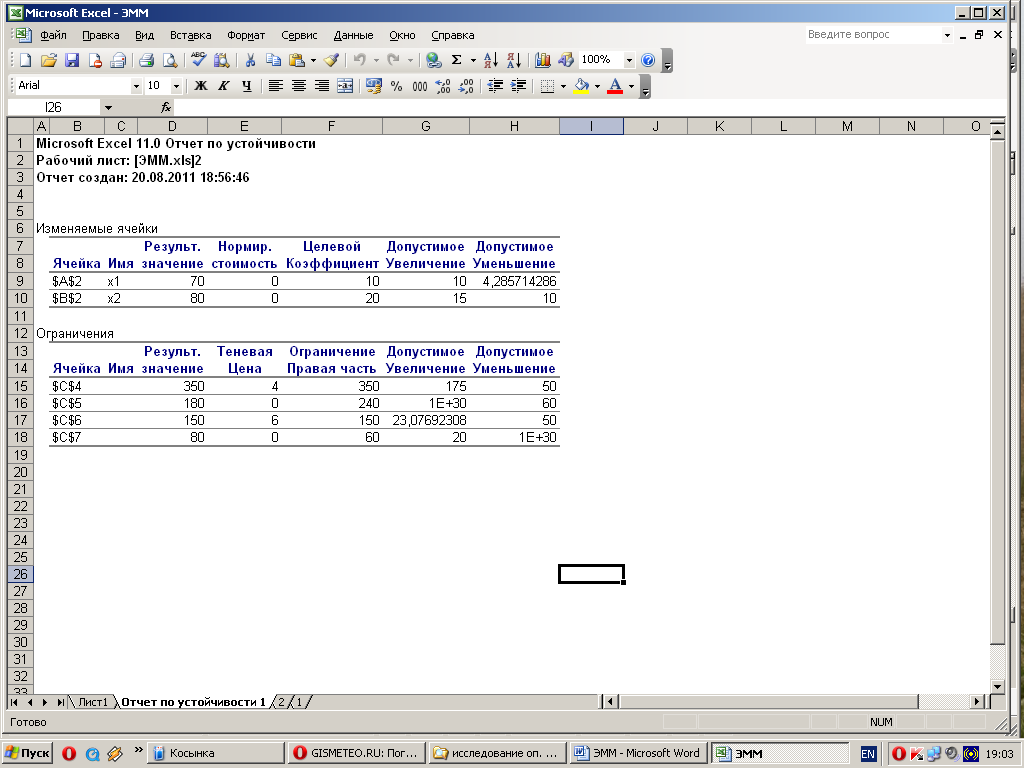Paste with the clipboard icon
1024x768 pixels.
tap(297, 60)
